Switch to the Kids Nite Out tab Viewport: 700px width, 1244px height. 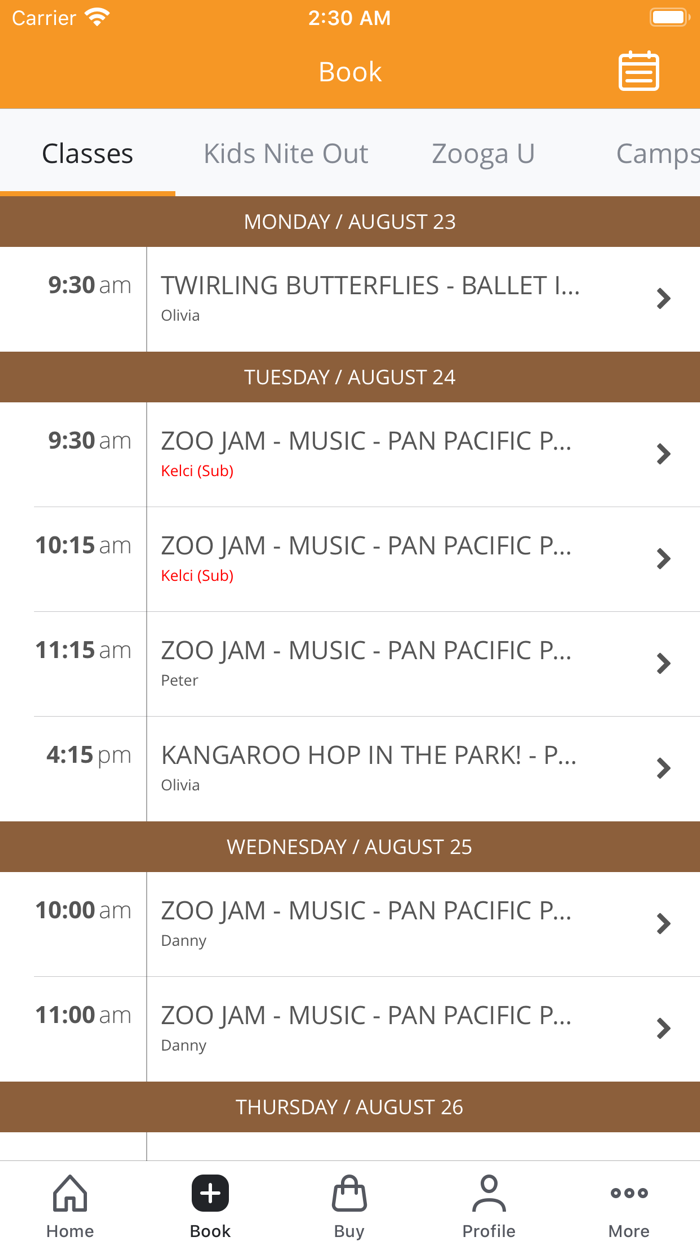[x=285, y=153]
